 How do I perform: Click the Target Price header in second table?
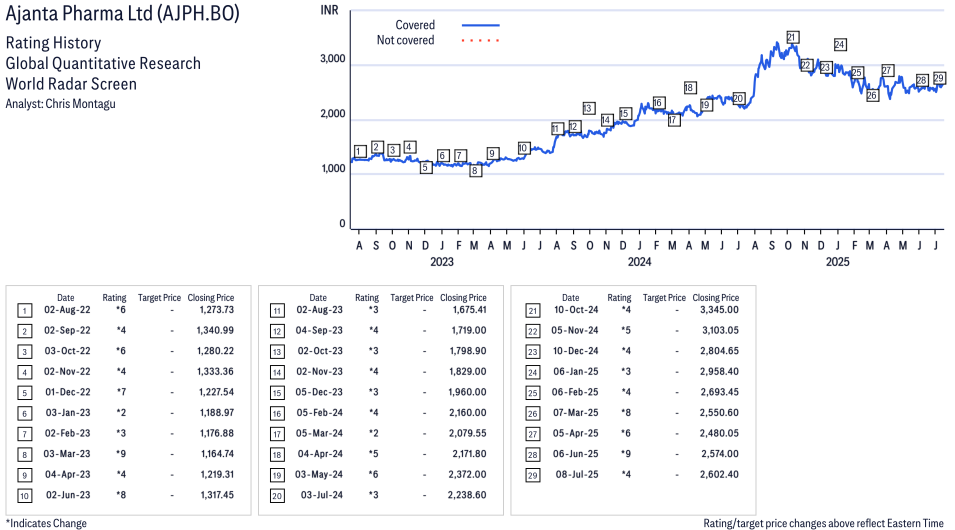pyautogui.click(x=412, y=298)
